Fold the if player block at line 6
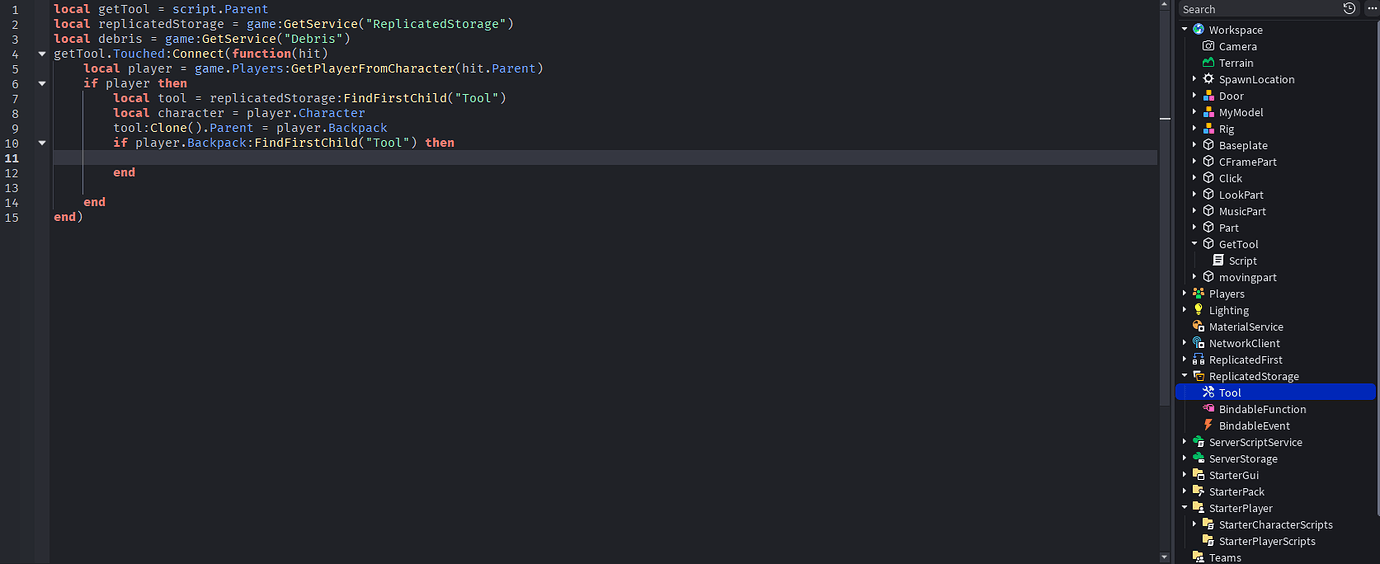Viewport: 1380px width, 564px height. (42, 84)
